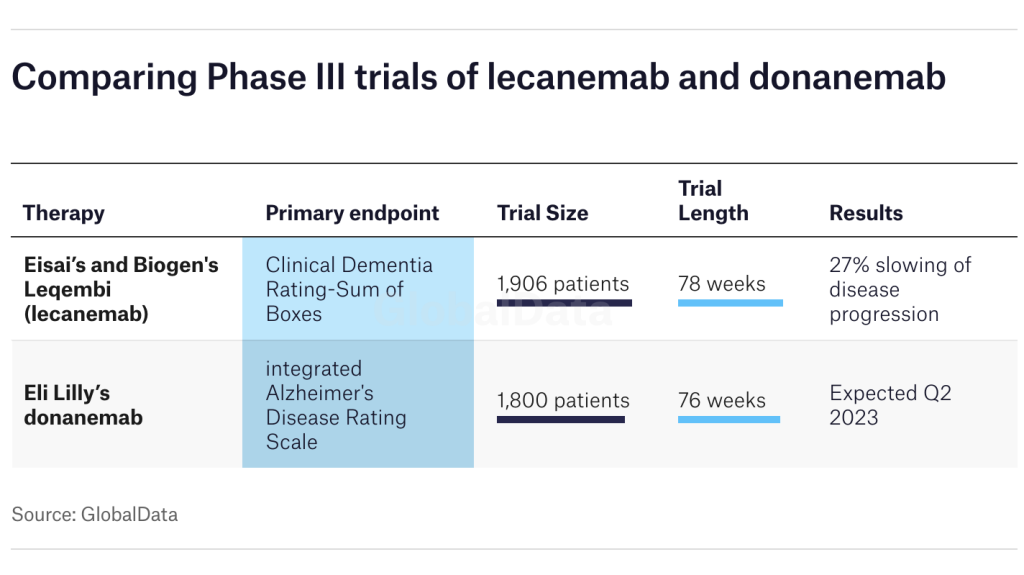Click the Eli Lilly's donanemab therapy cell
Screen dimensions: 1024x575
point(83,405)
